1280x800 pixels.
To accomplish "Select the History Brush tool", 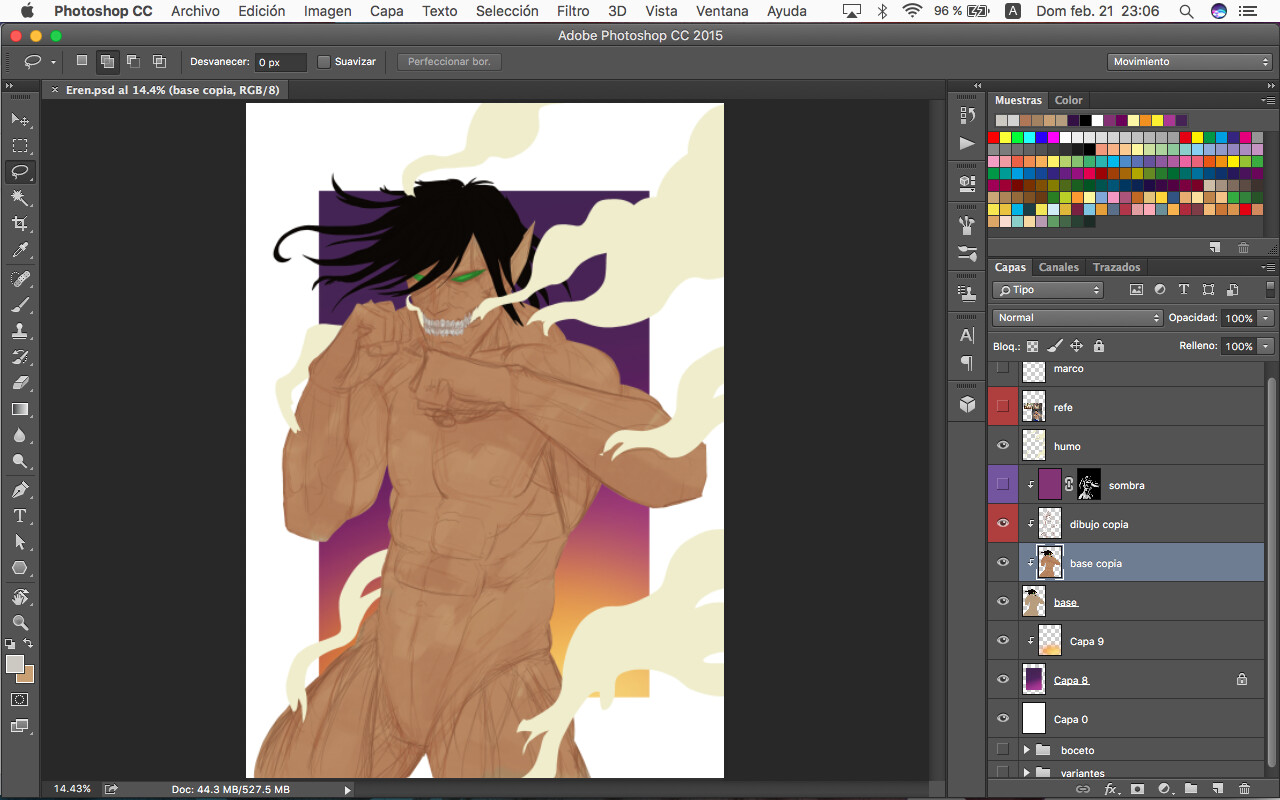I will pyautogui.click(x=20, y=357).
